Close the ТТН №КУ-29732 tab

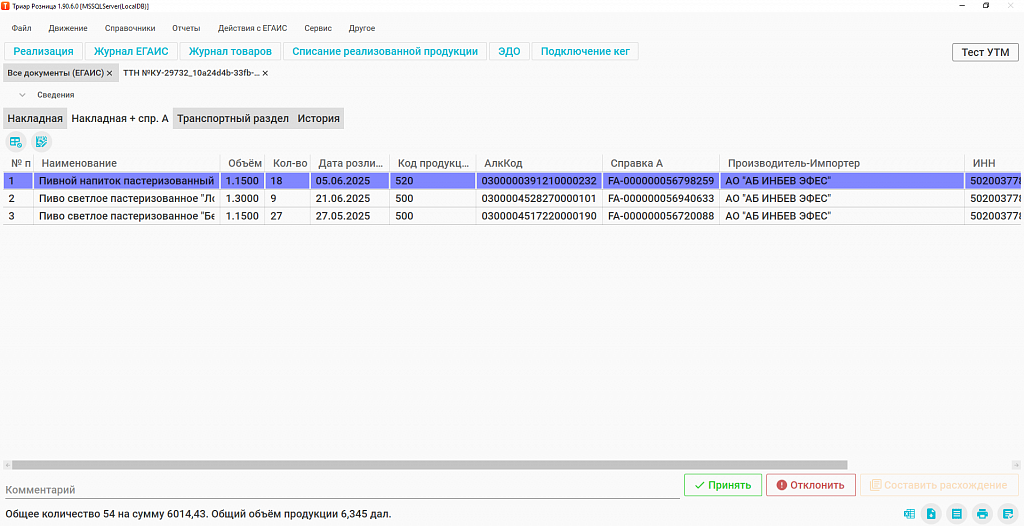265,73
